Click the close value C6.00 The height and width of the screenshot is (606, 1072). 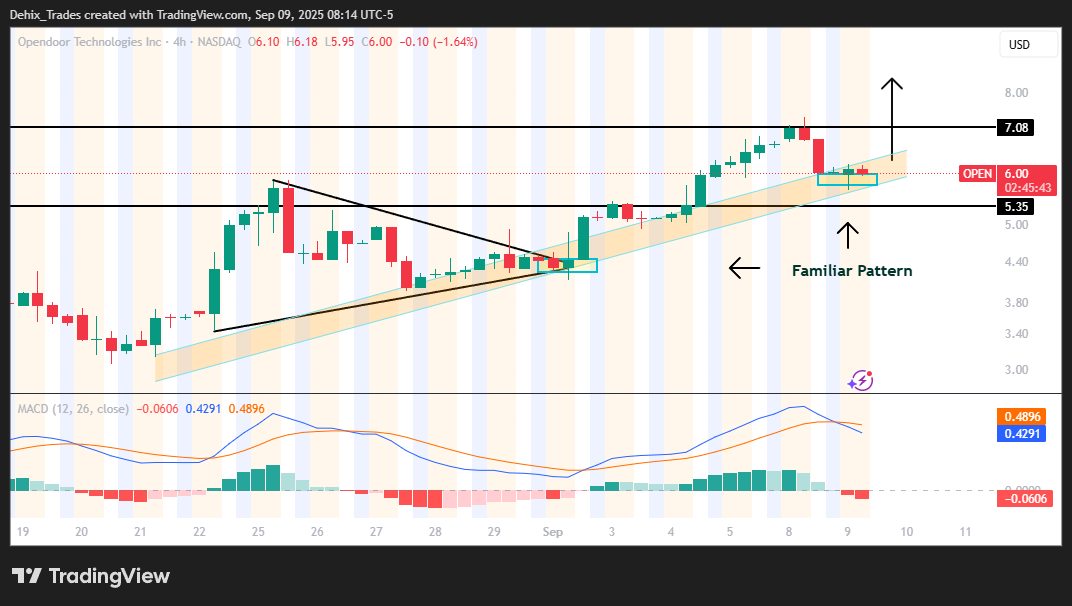[x=377, y=42]
